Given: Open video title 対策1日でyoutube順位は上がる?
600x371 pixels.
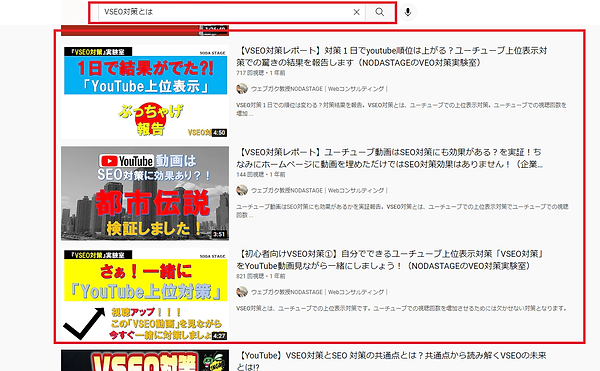Looking at the screenshot, I should click(x=391, y=56).
